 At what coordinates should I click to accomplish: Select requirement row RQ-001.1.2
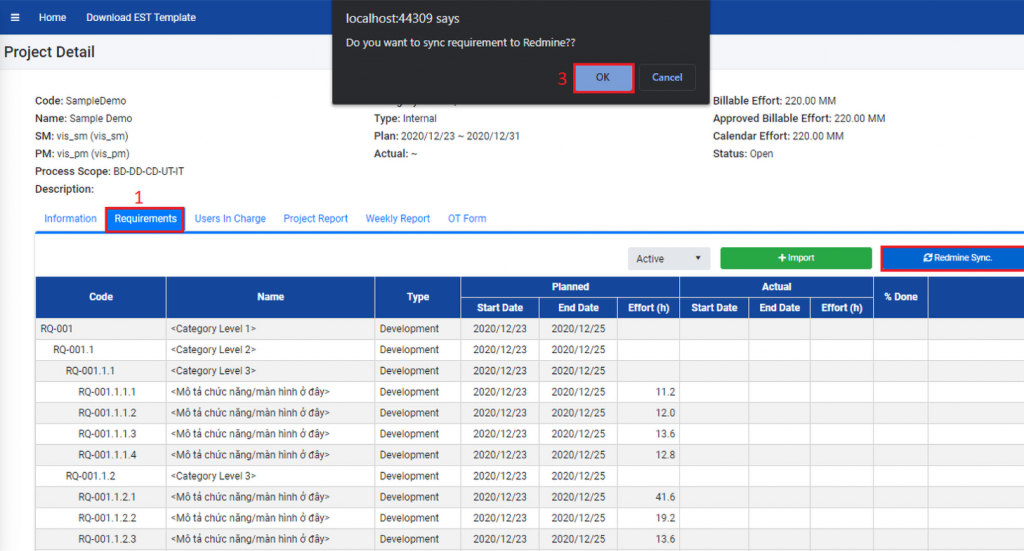[x=530, y=476]
